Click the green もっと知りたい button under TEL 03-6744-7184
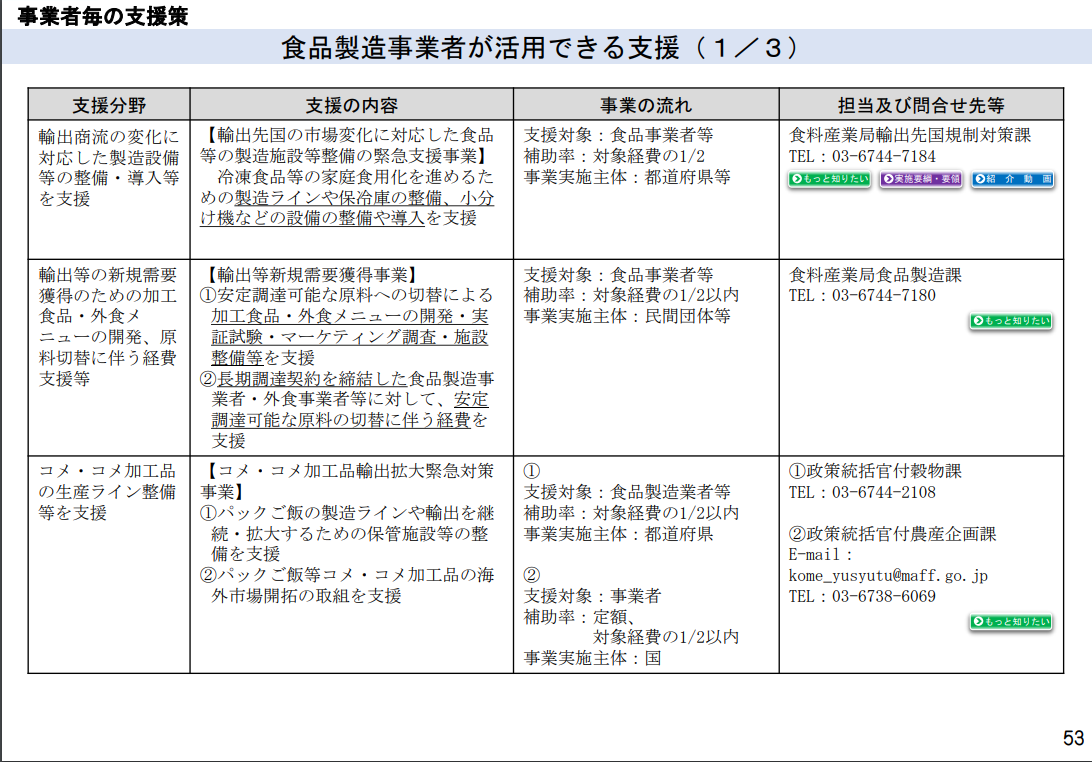This screenshot has height=762, width=1092. coord(829,179)
